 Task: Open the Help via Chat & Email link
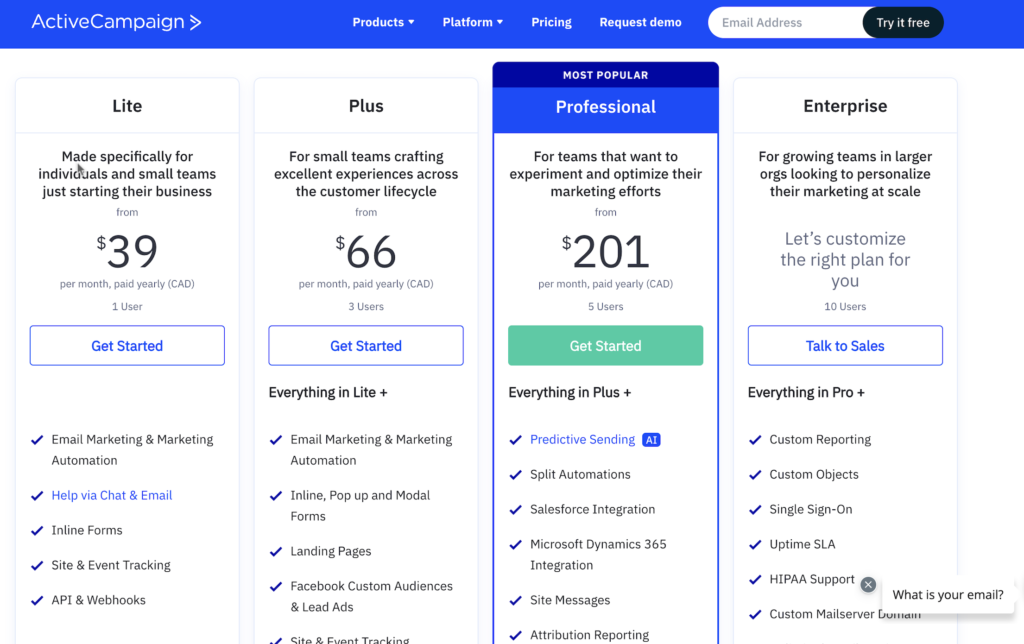[112, 496]
